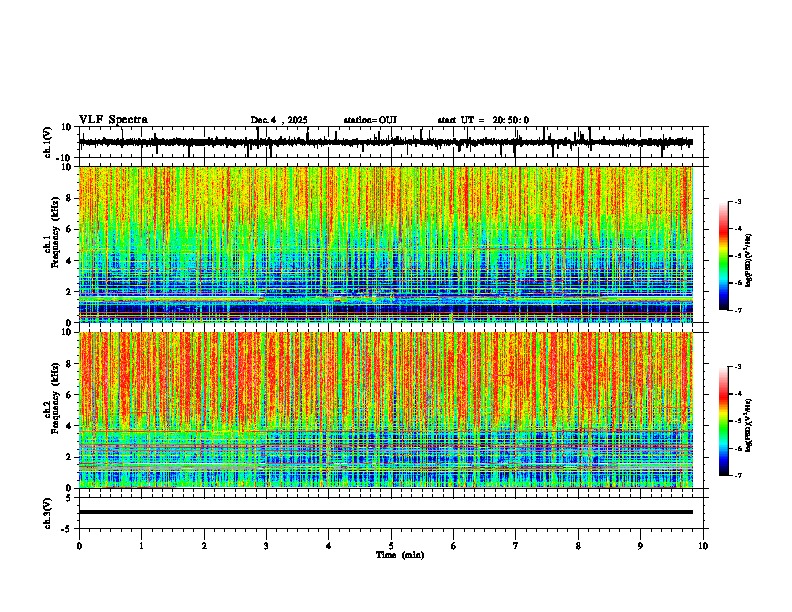The width and height of the screenshot is (792, 612).
Task: Click time axis tick label "7"
Action: pos(516,546)
